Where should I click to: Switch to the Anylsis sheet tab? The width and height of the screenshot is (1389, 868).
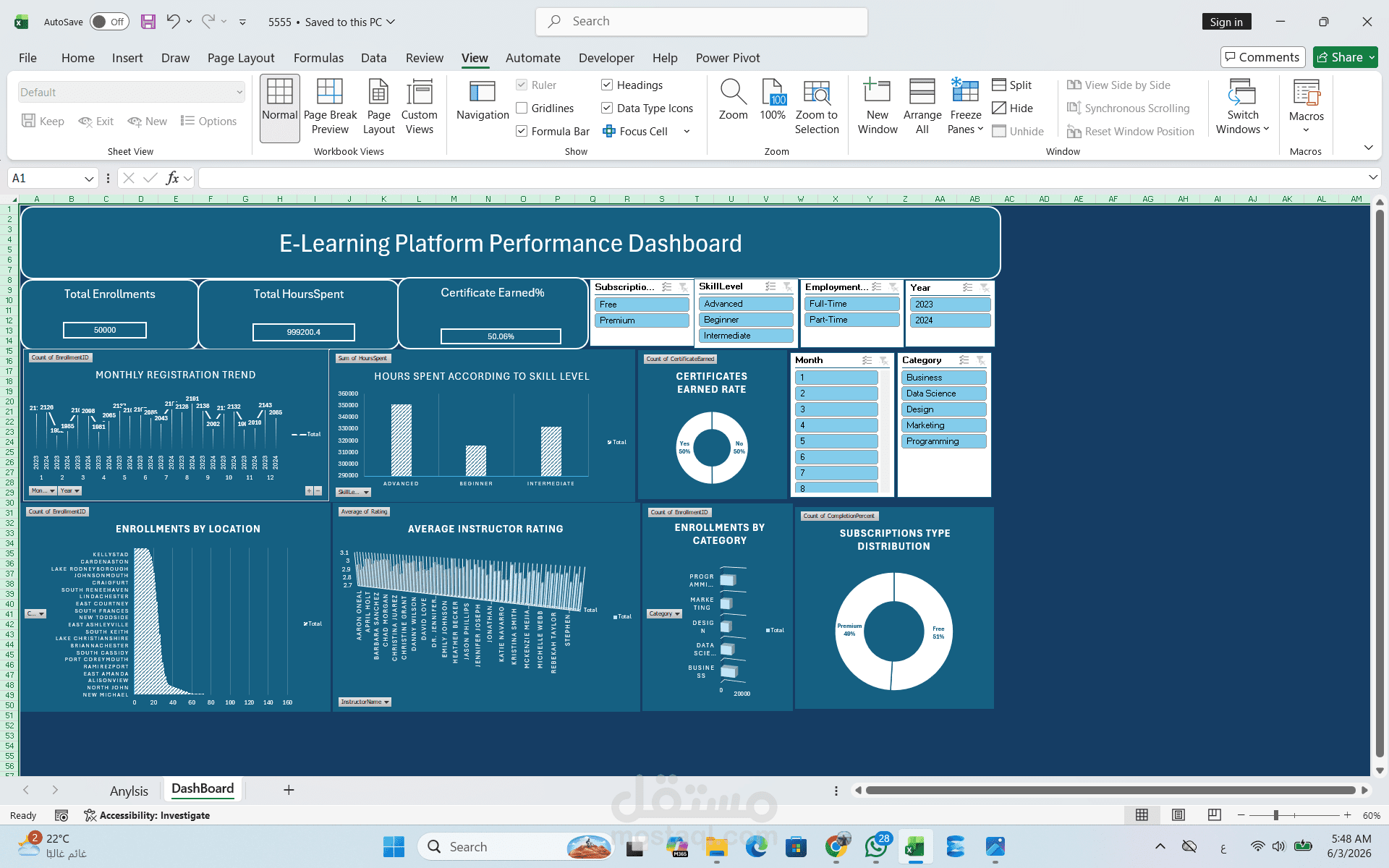129,791
